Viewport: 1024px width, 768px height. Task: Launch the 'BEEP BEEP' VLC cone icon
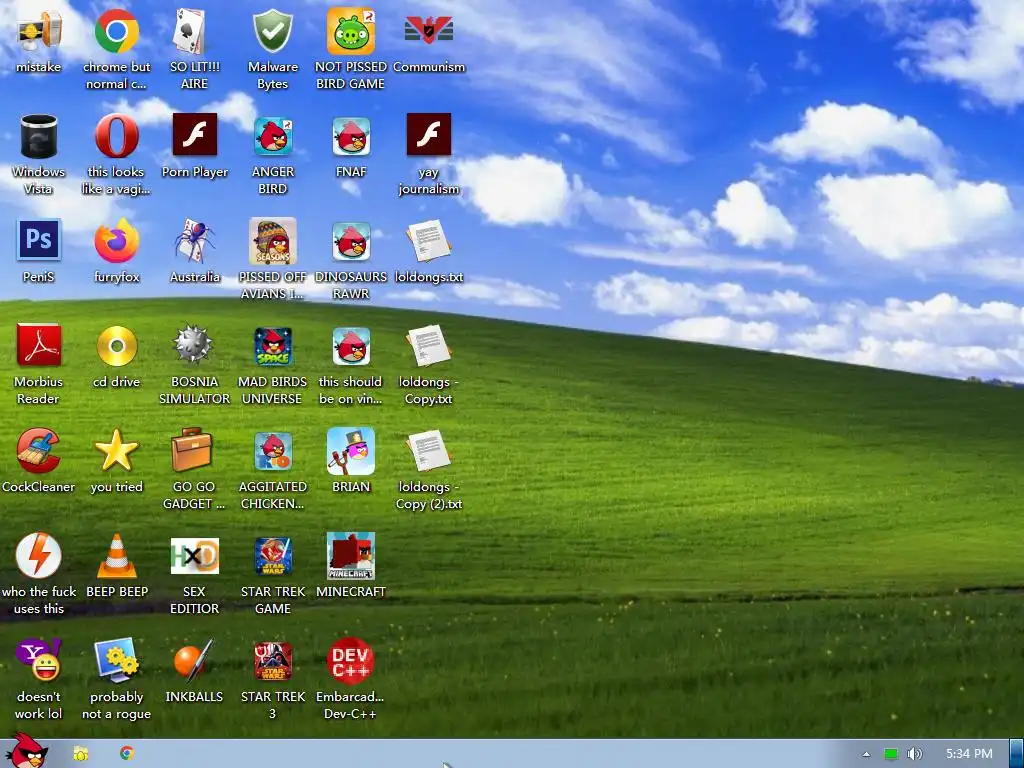116,556
